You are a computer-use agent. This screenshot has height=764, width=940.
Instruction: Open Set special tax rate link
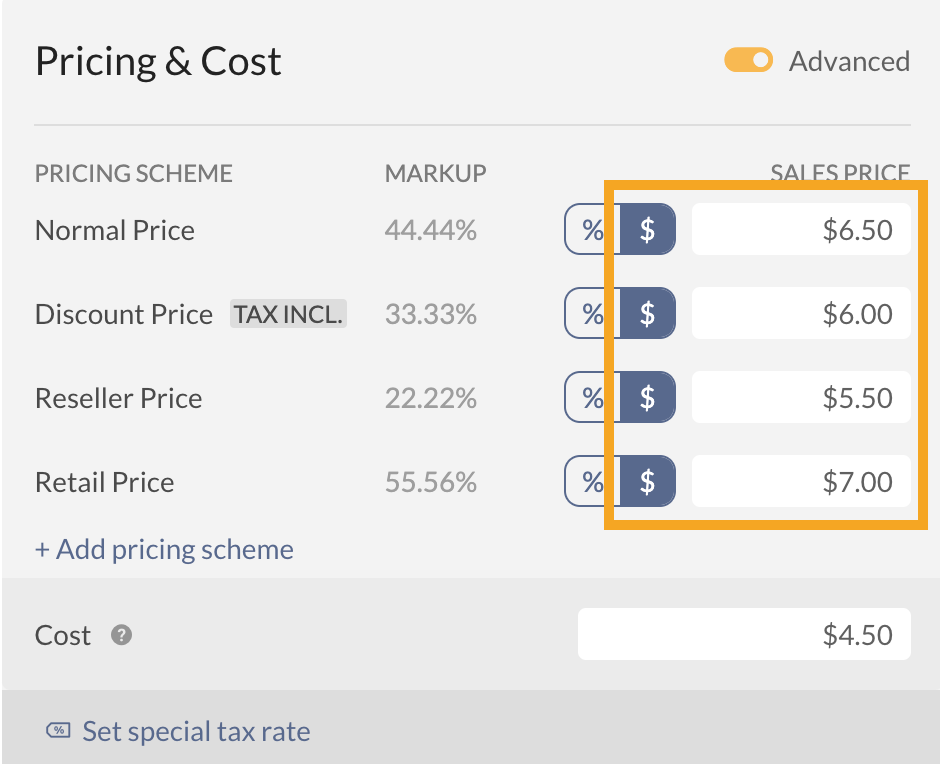point(196,731)
